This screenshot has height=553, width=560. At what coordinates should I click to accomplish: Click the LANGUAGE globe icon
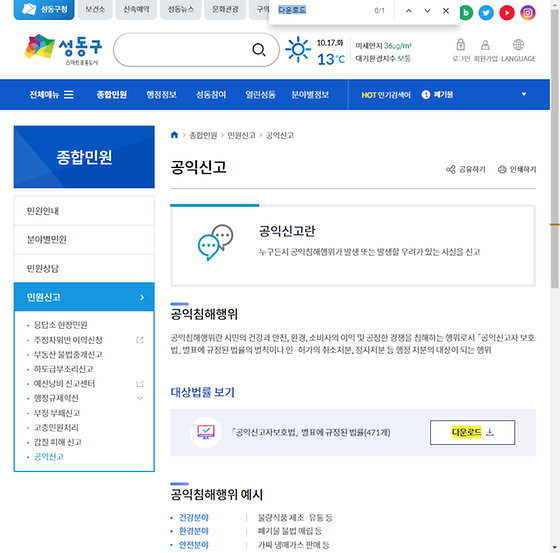[x=518, y=45]
